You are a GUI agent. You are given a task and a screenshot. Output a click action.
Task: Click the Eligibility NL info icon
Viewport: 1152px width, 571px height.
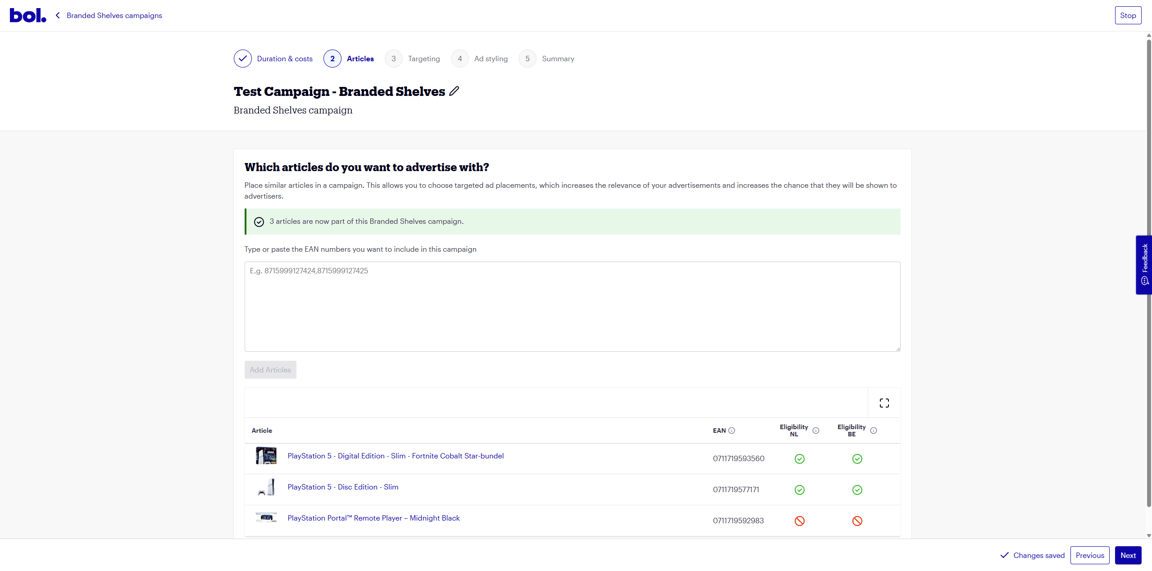tap(816, 431)
